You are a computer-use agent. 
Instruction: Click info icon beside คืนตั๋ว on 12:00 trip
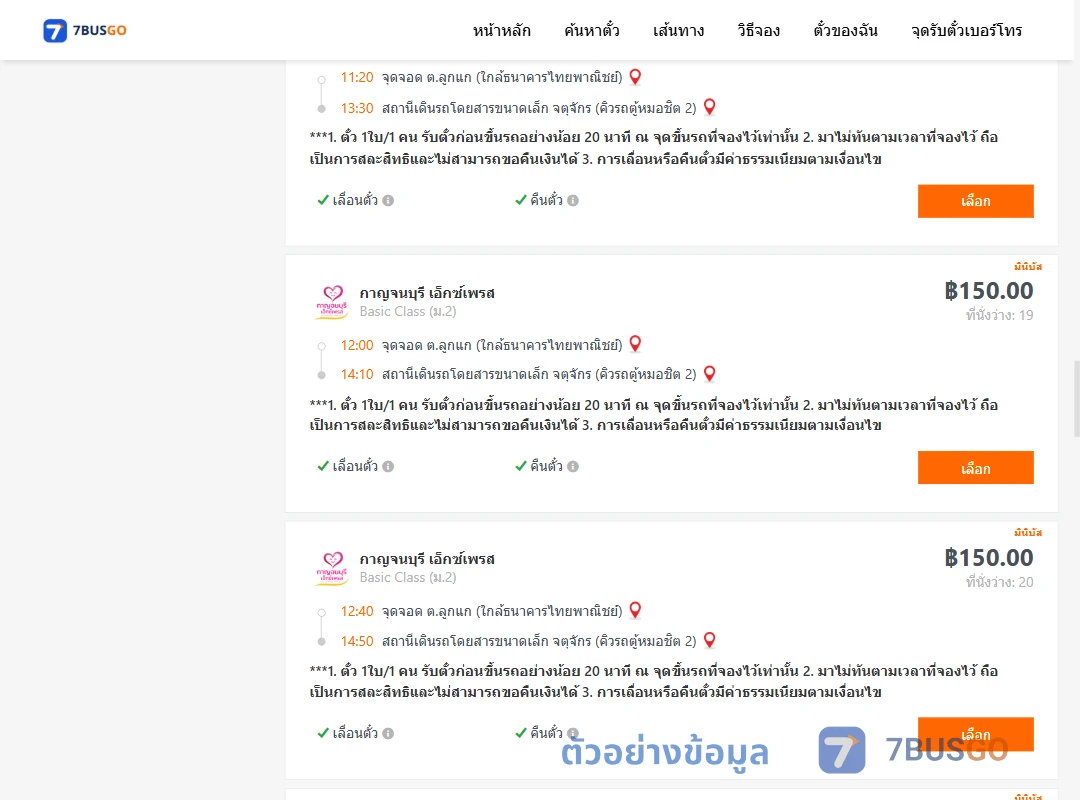(x=573, y=466)
